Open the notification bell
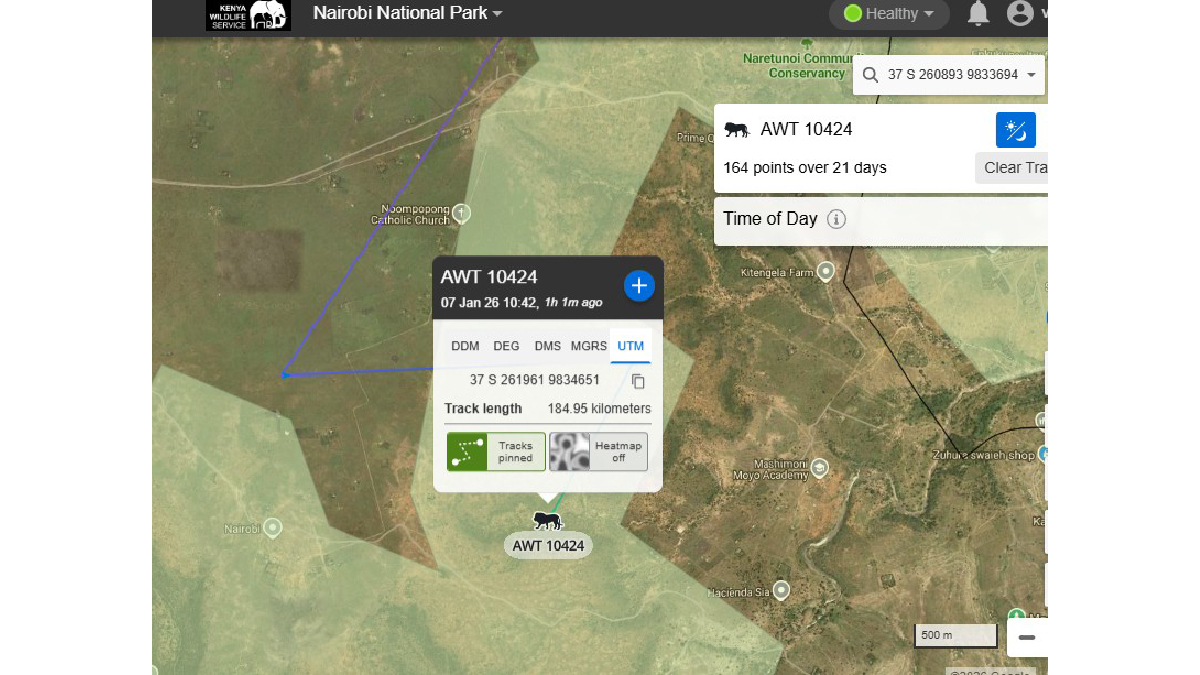Screen dimensions: 1200x675 [977, 14]
